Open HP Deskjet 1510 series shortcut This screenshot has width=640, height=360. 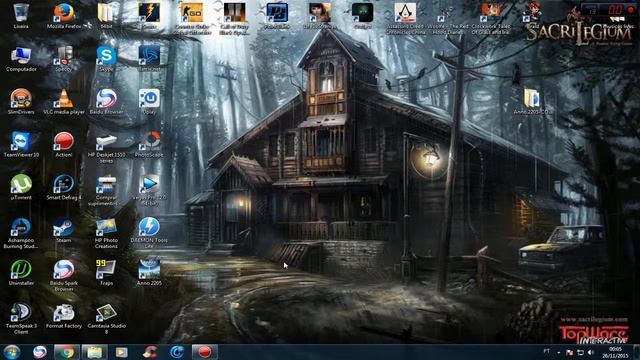coord(106,148)
